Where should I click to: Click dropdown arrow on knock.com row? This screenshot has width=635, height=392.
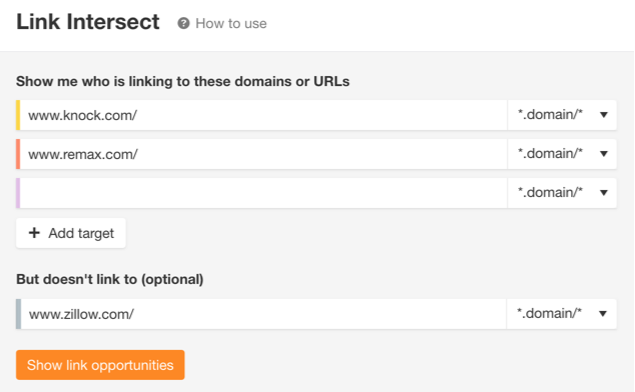[x=604, y=115]
